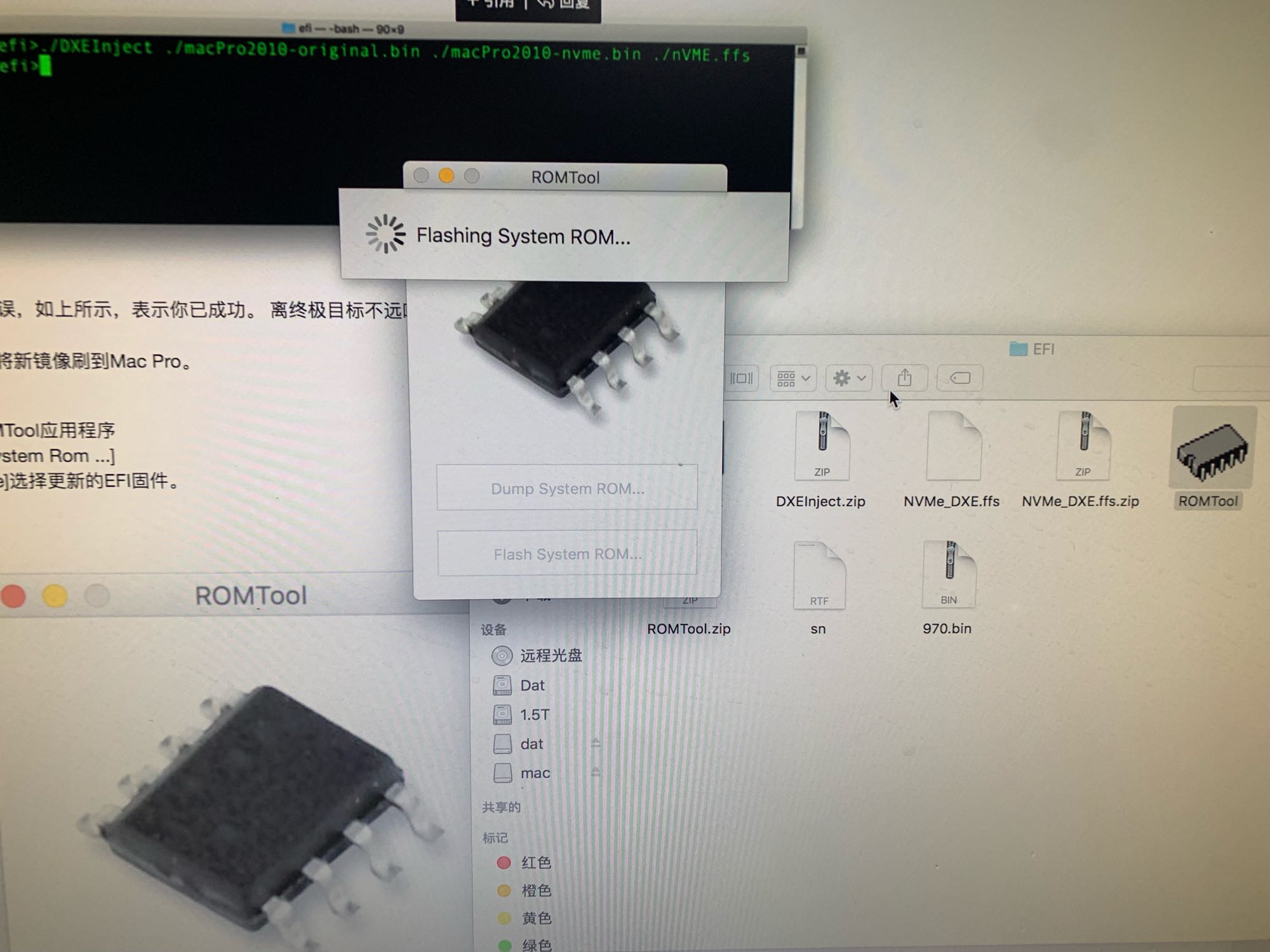This screenshot has width=1270, height=952.
Task: Select the lowercase dat volume in the sidebar
Action: tap(518, 743)
